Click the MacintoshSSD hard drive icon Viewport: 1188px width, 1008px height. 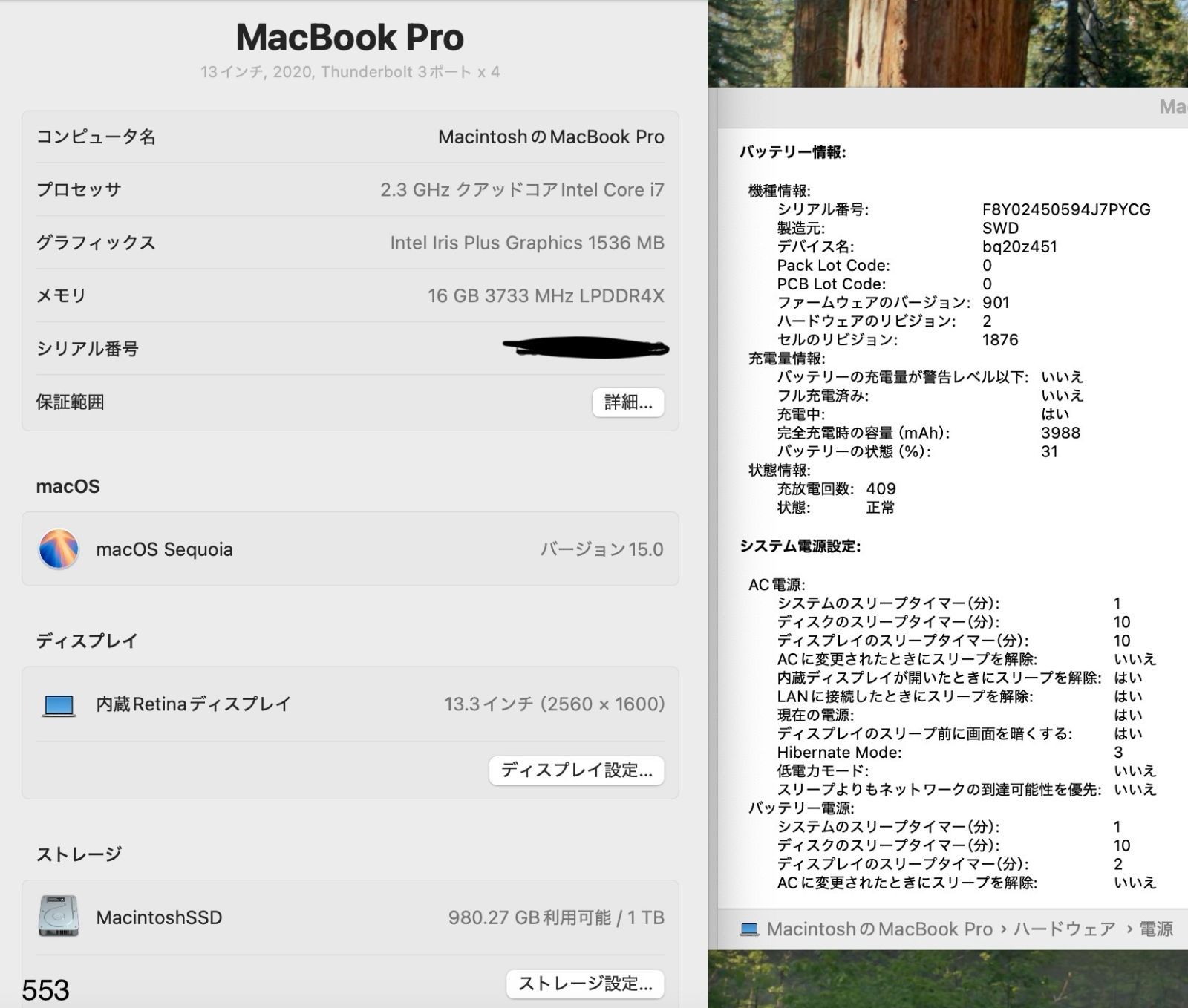(59, 917)
